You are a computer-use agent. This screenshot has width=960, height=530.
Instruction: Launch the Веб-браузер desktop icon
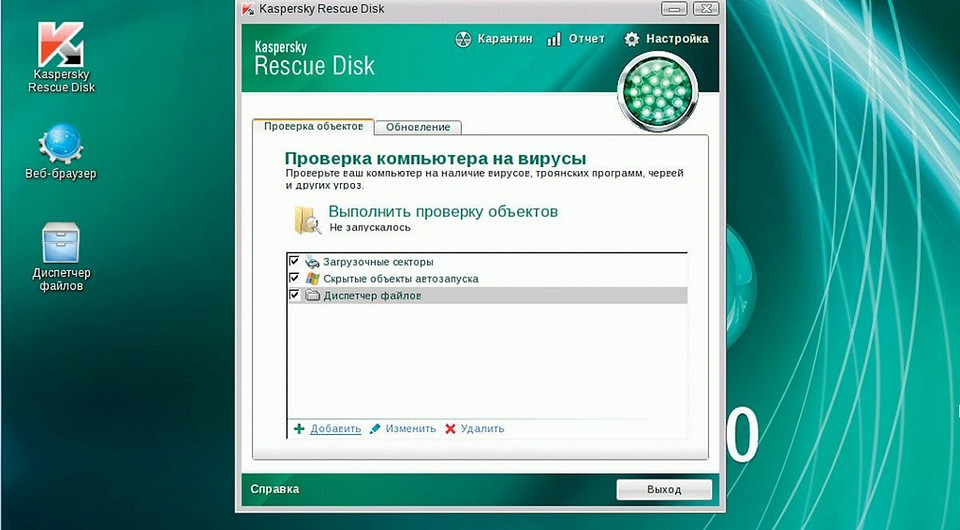(60, 146)
